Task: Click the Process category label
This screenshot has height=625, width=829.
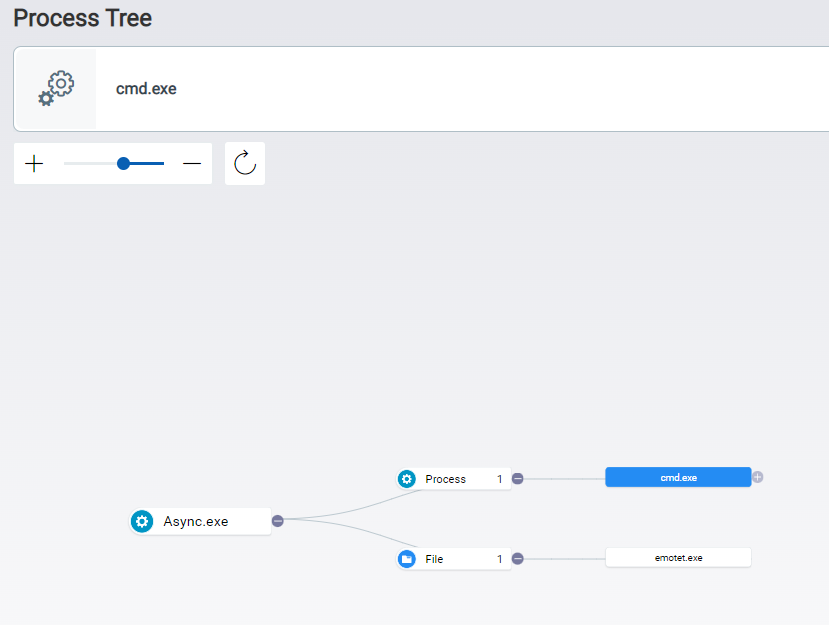Action: pyautogui.click(x=445, y=479)
